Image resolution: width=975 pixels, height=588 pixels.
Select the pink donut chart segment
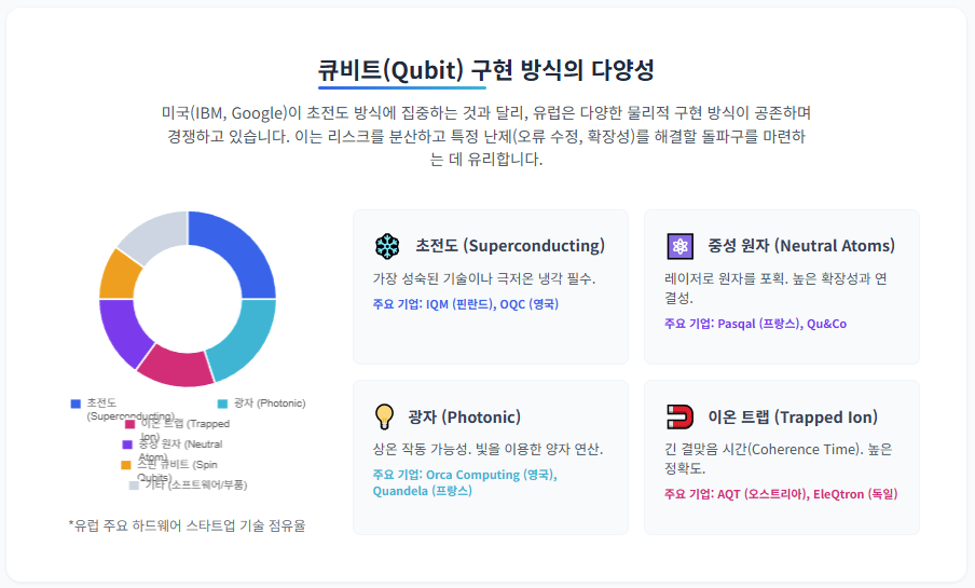(x=176, y=367)
